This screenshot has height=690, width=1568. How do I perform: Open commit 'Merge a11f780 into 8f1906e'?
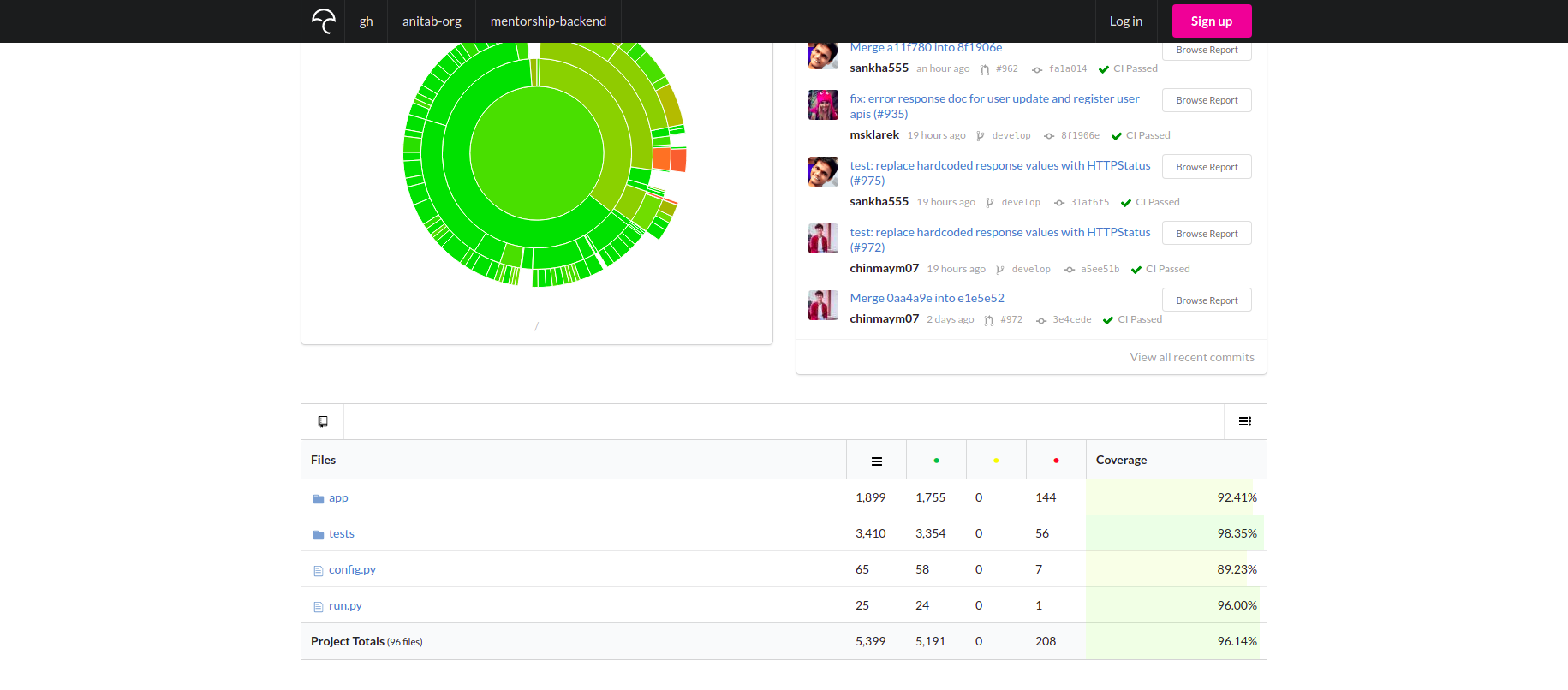tap(926, 47)
